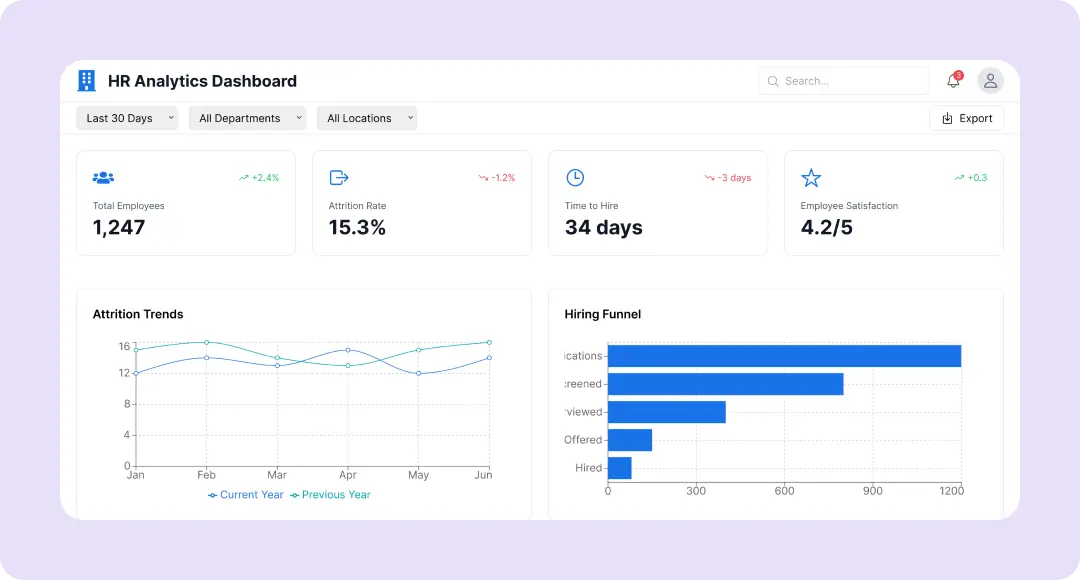Viewport: 1080px width, 580px height.
Task: Click the Offered bar in Hiring Funnel
Action: (x=630, y=440)
